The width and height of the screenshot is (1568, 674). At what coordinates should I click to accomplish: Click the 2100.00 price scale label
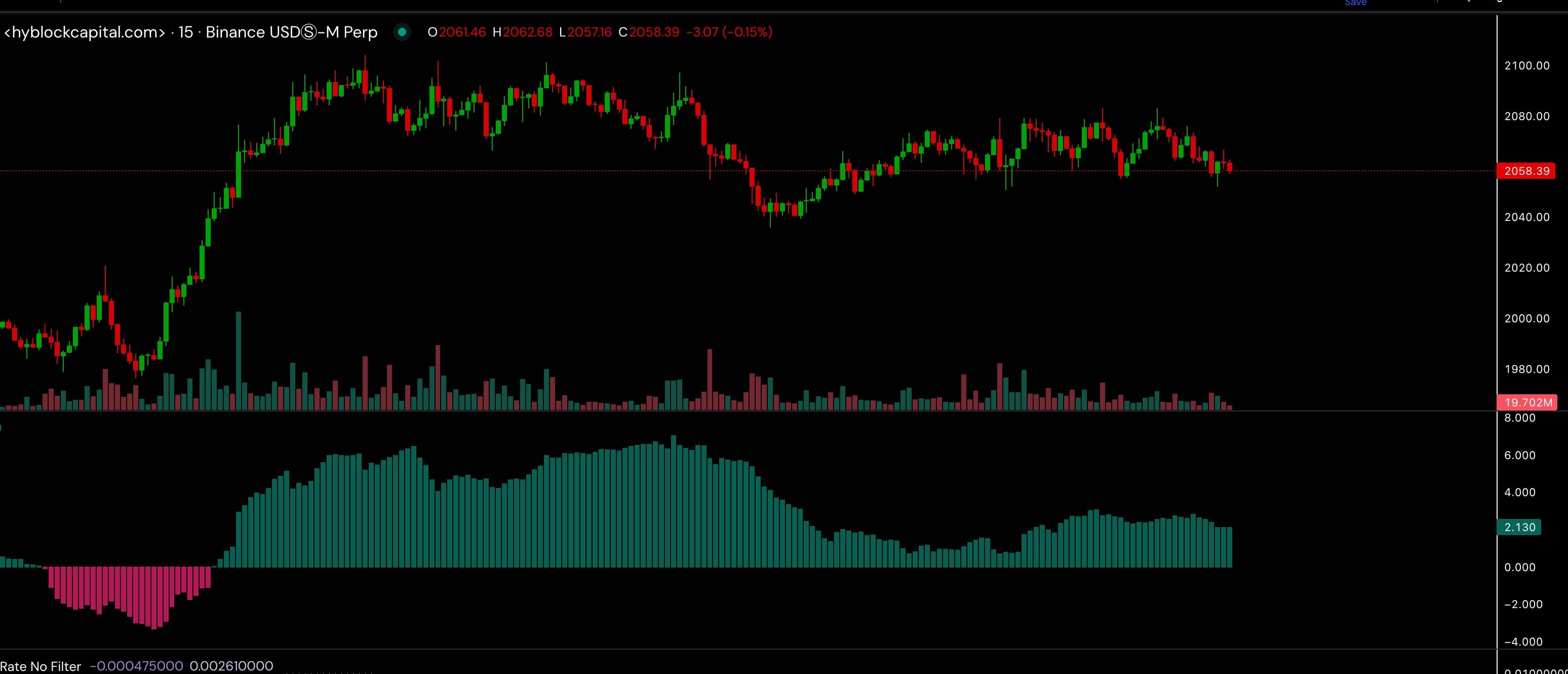tap(1526, 66)
